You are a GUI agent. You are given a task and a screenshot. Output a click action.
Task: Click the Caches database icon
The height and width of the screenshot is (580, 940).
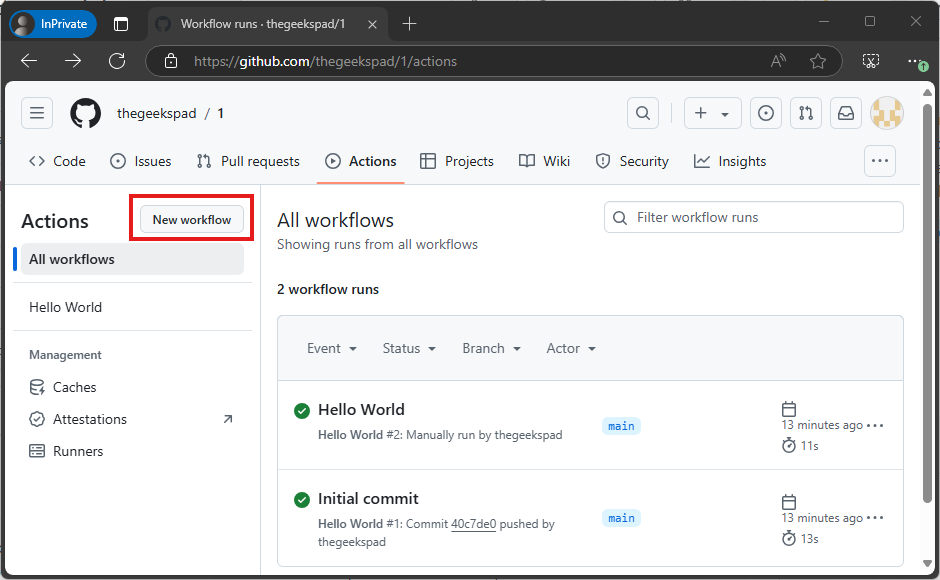(37, 387)
